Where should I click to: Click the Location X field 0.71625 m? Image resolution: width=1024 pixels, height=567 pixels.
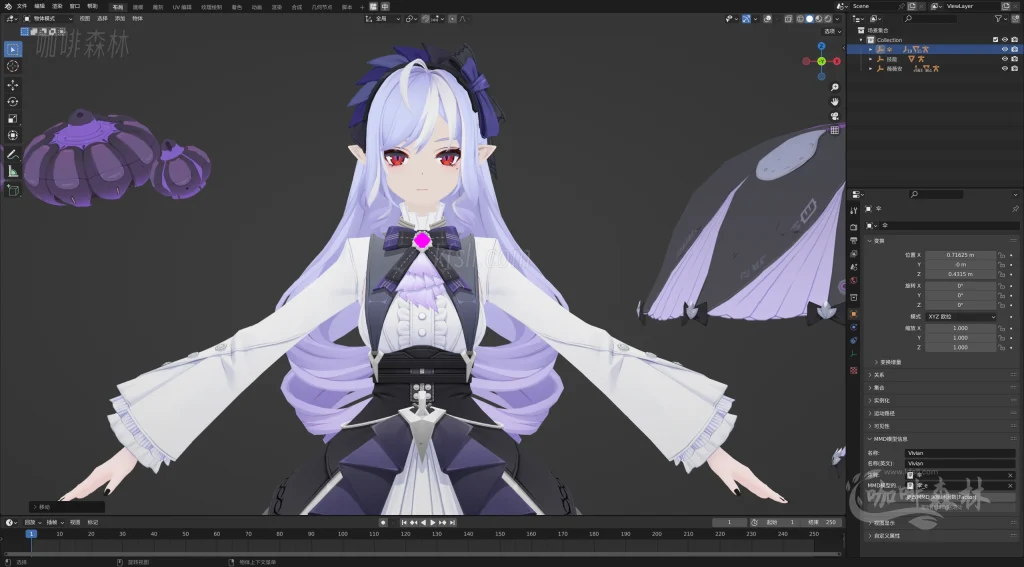pos(961,255)
